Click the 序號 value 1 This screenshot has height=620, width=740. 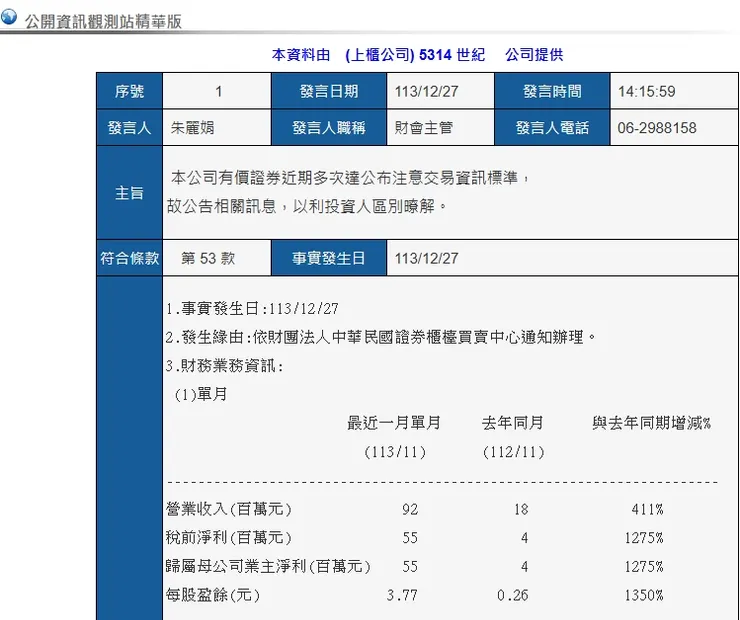pos(218,91)
